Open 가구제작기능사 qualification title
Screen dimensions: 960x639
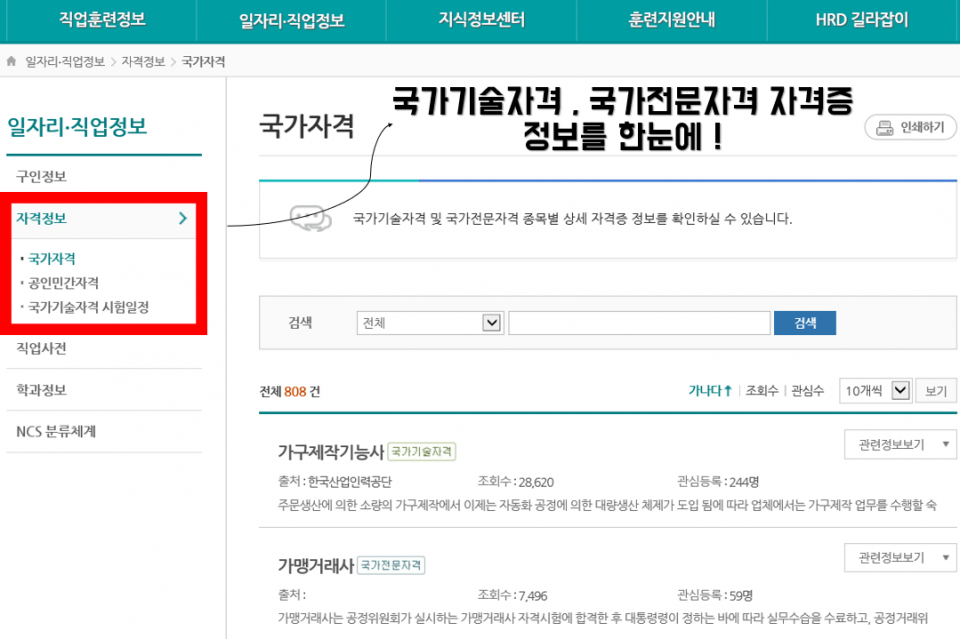tap(329, 452)
